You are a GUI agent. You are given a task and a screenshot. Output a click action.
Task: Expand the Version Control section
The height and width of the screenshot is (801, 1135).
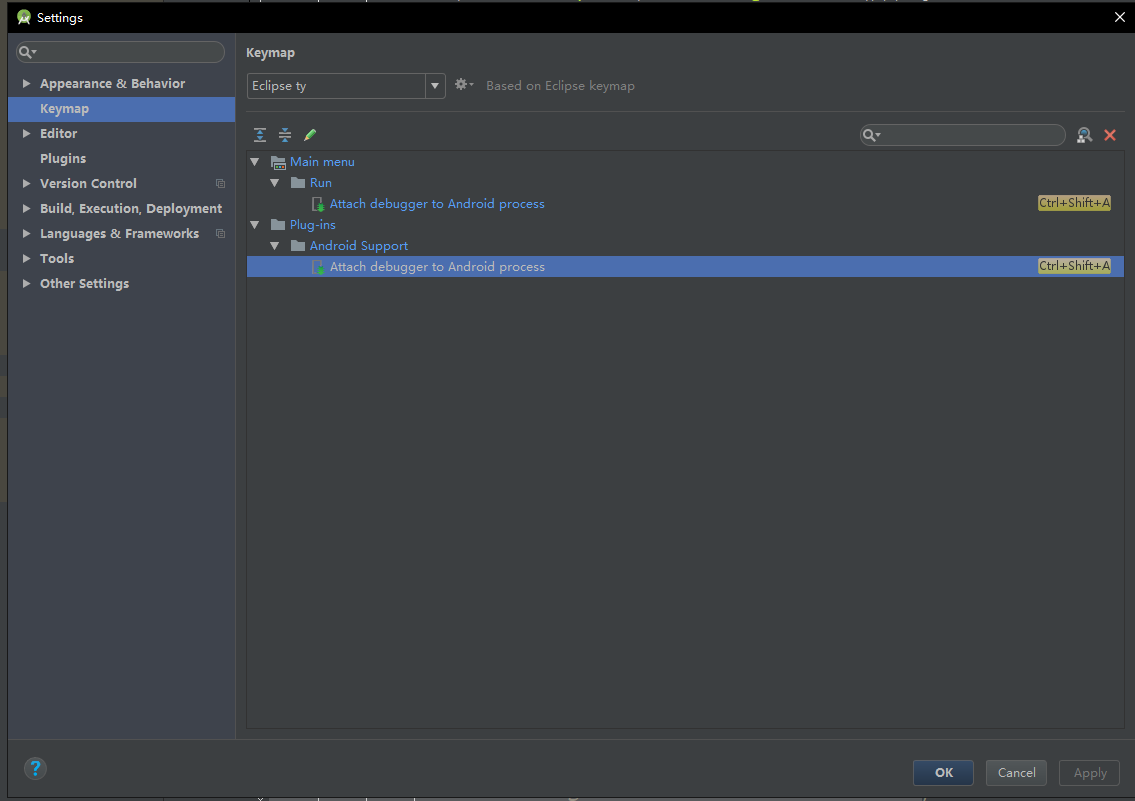pyautogui.click(x=26, y=184)
